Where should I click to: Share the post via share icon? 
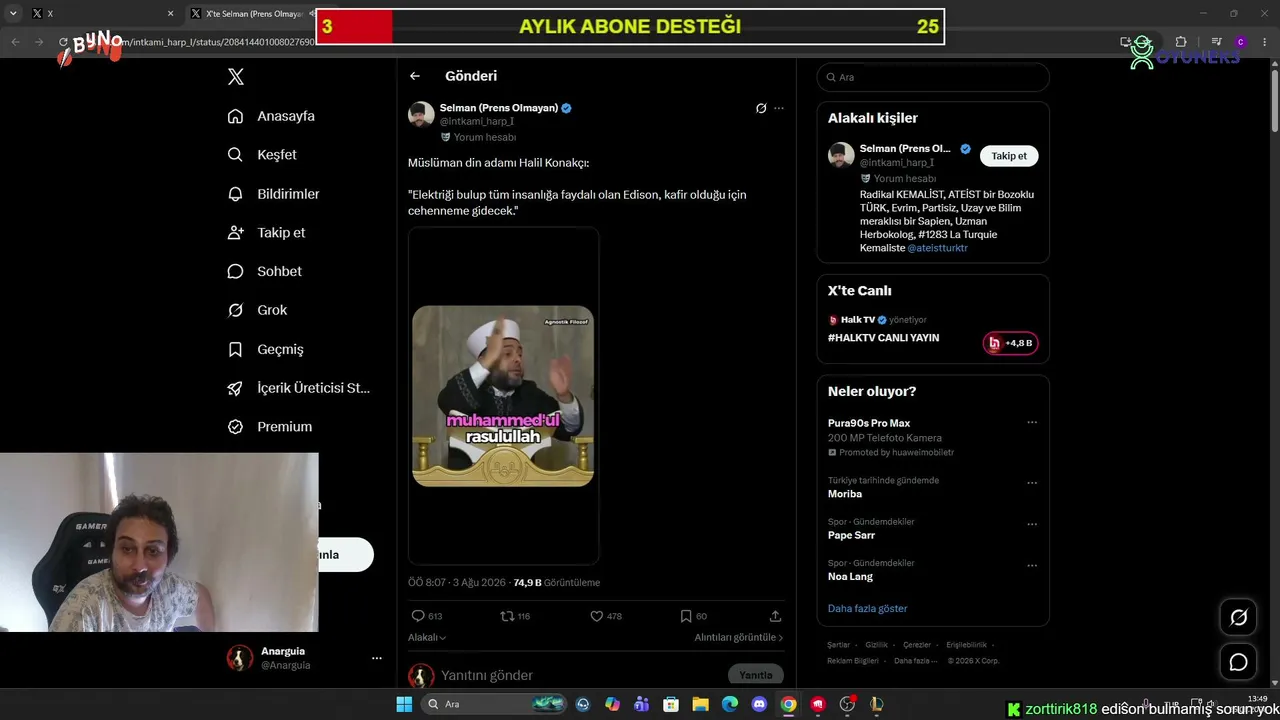[x=775, y=616]
